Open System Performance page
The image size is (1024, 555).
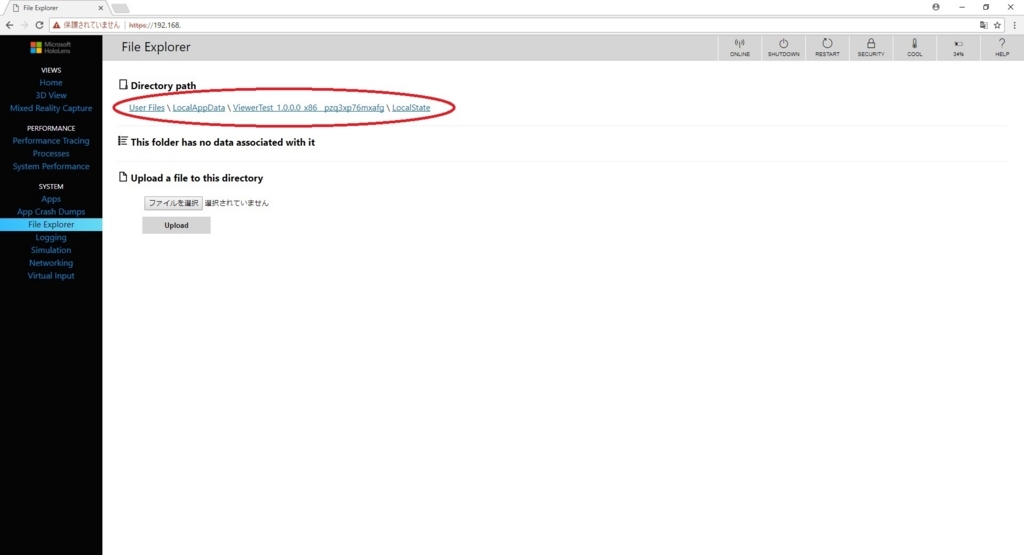coord(51,166)
